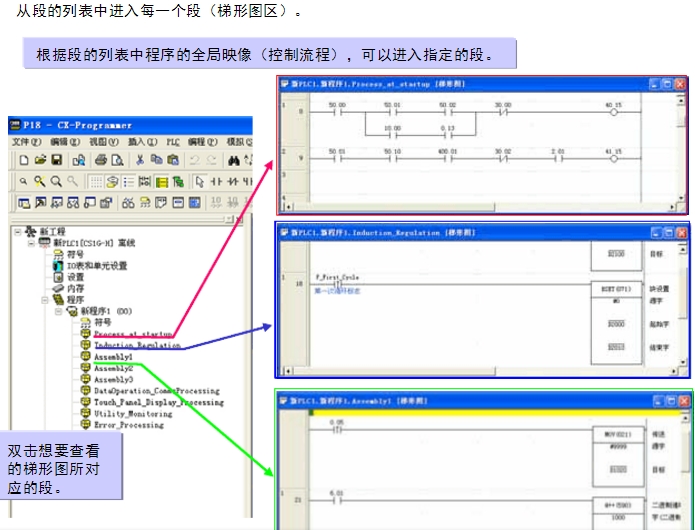Collapse the 新工程 root tree node
This screenshot has height=530, width=695.
[x=17, y=231]
